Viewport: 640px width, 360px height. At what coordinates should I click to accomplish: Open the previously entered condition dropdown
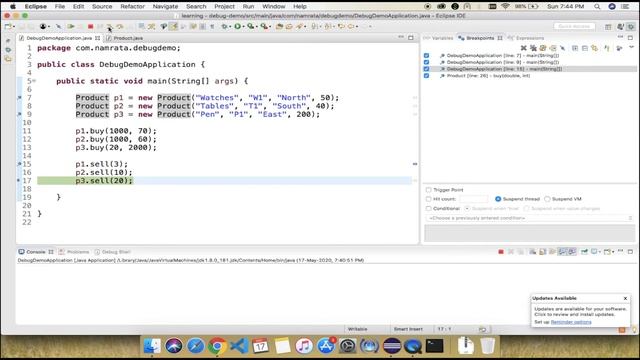pos(529,218)
